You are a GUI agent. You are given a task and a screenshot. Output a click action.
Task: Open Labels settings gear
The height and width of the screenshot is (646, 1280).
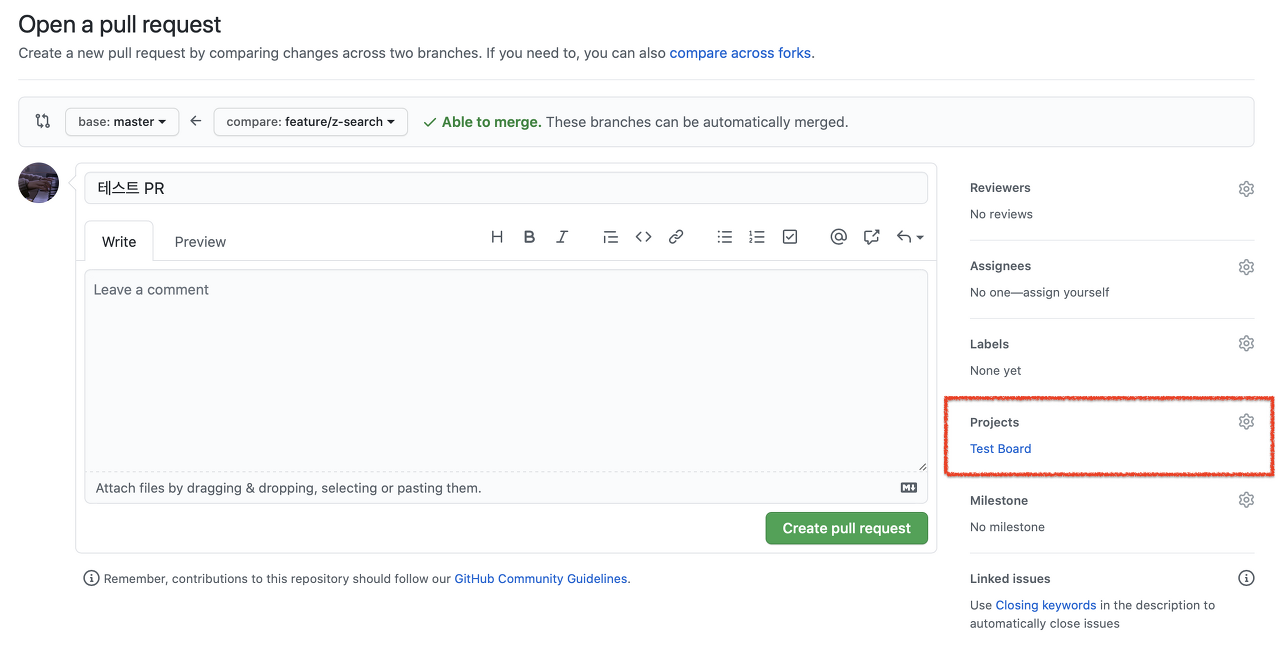click(1246, 343)
